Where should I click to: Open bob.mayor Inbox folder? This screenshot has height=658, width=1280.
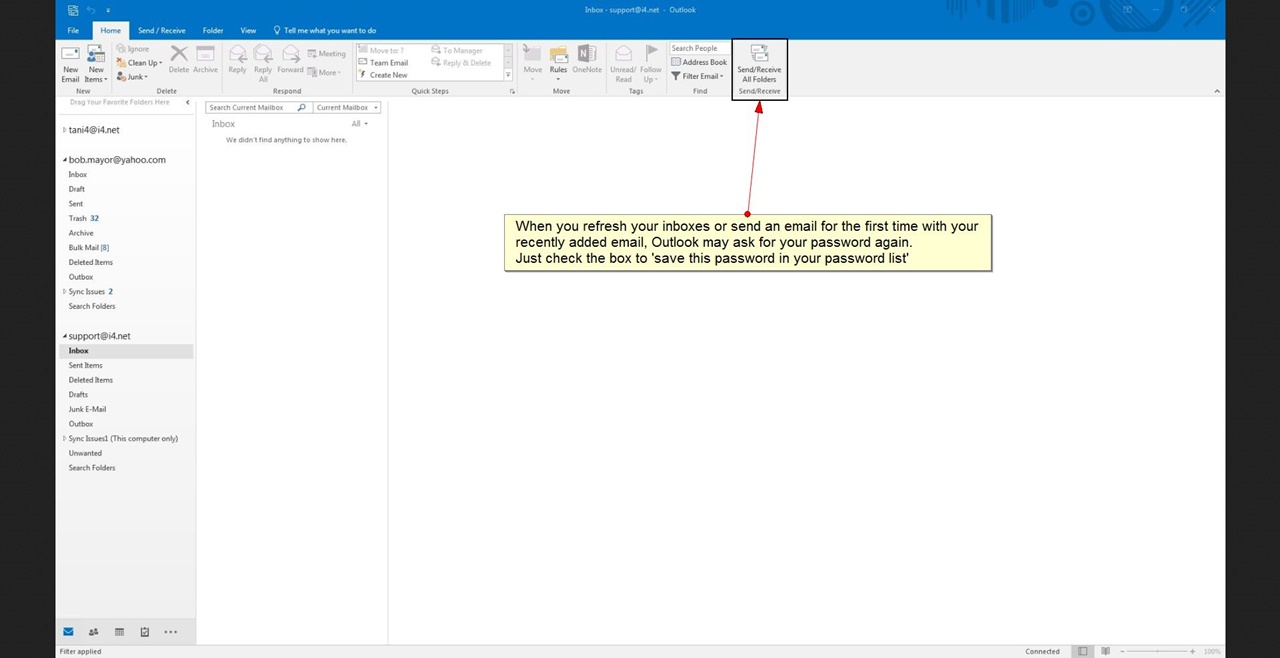(78, 175)
